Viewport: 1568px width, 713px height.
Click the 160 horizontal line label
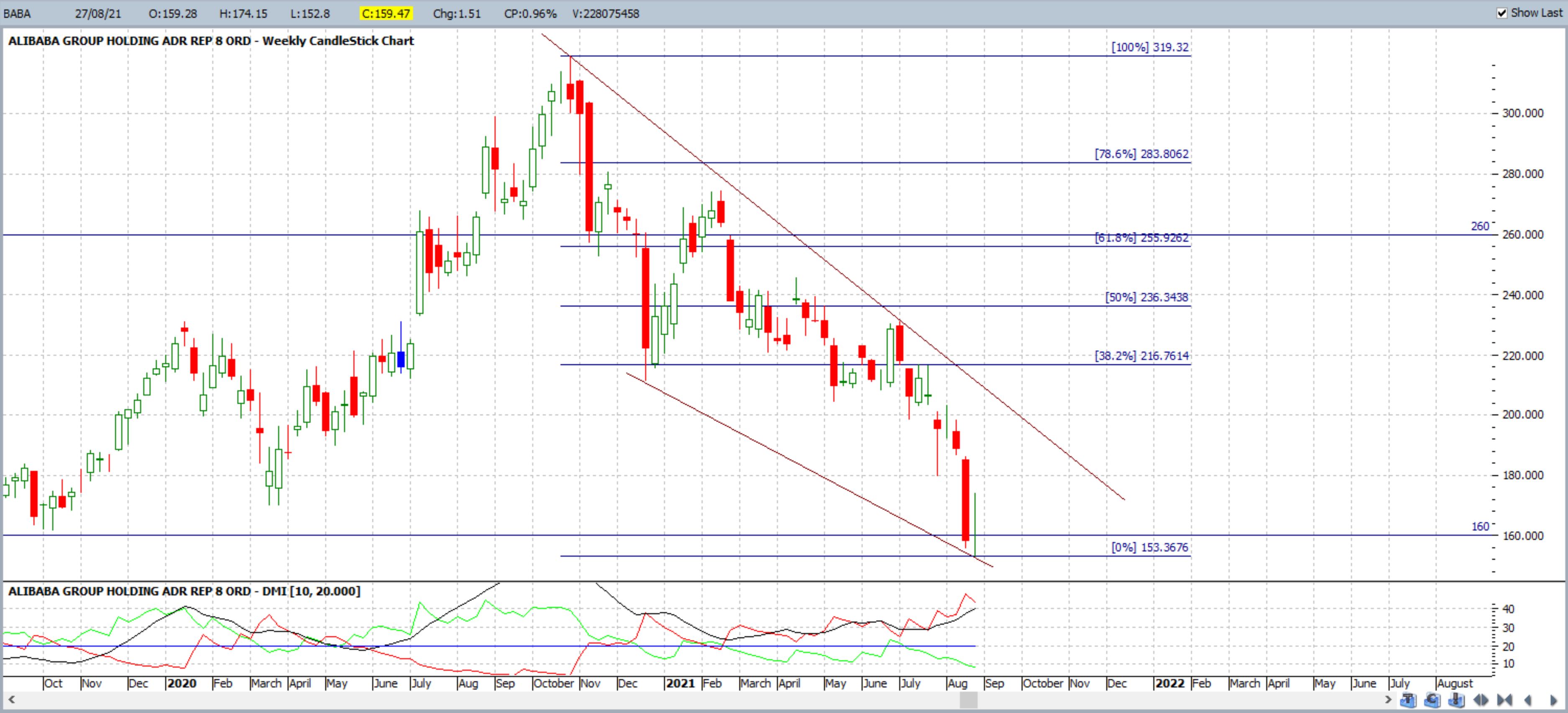(x=1480, y=527)
